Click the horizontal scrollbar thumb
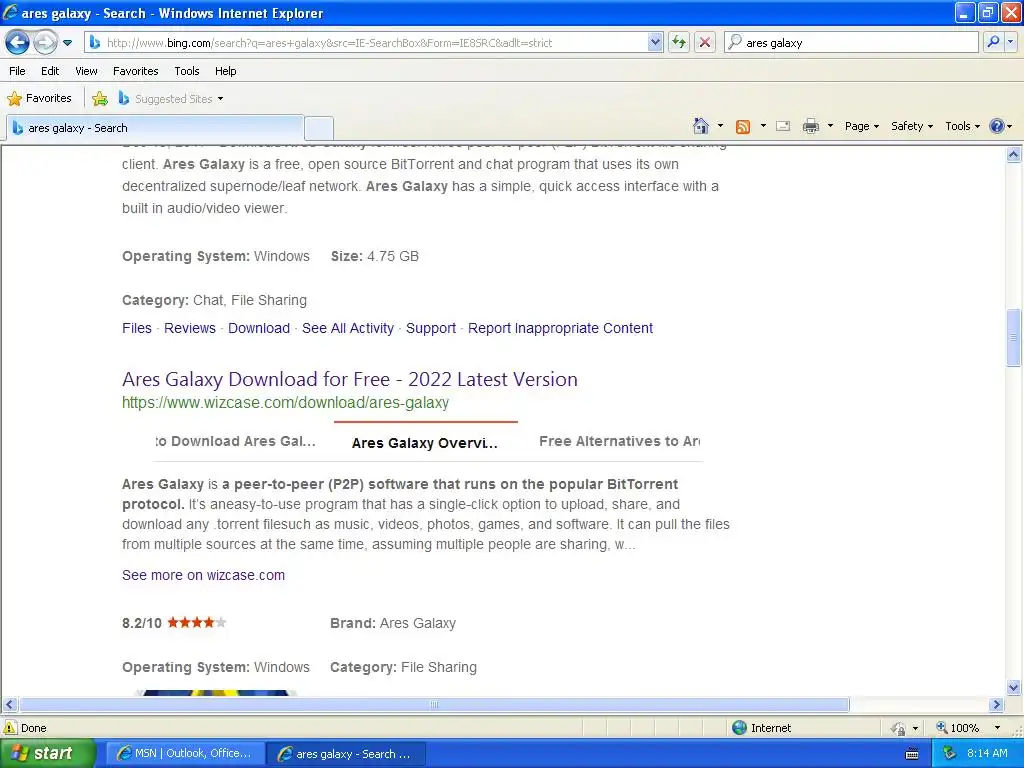Screen dimensions: 1024x768 click(x=434, y=705)
